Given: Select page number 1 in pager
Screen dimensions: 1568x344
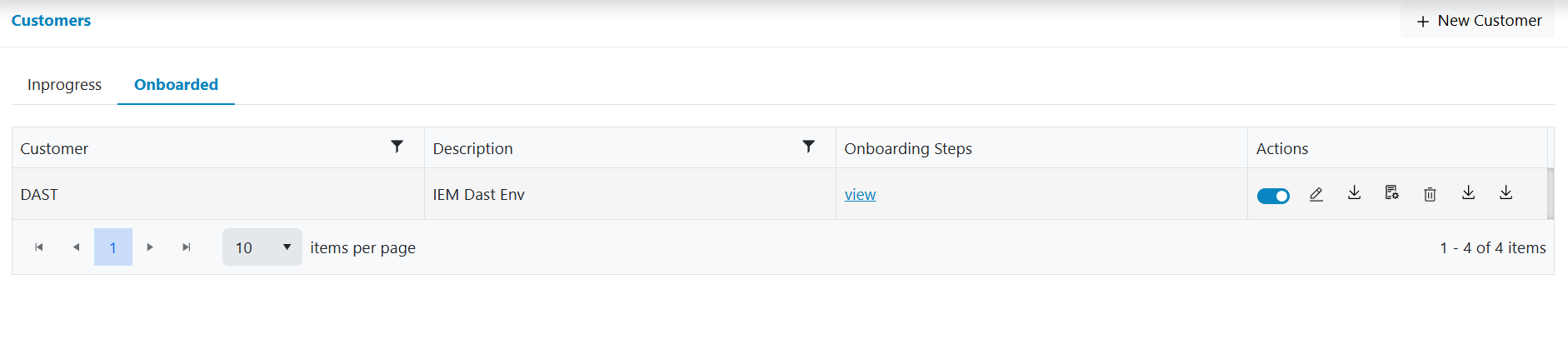Looking at the screenshot, I should coord(113,247).
